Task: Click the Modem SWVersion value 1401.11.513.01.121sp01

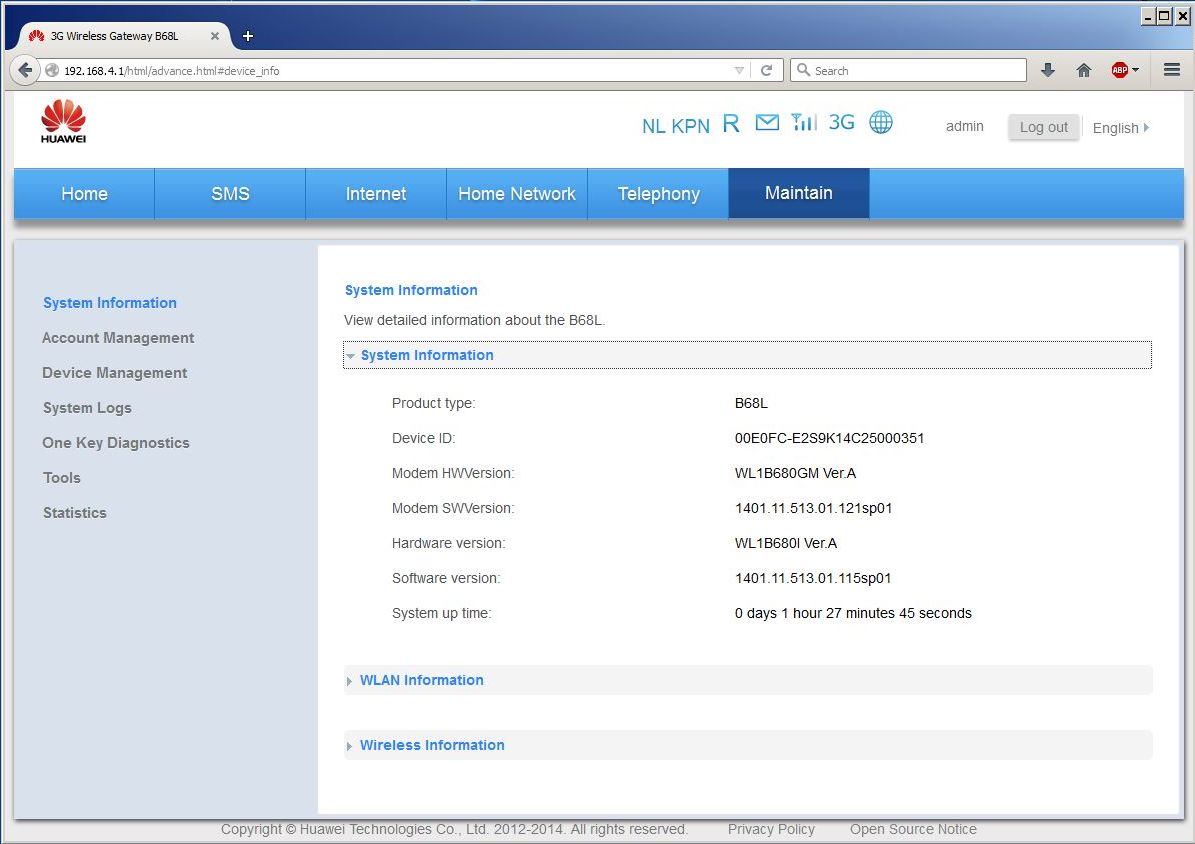Action: tap(813, 509)
